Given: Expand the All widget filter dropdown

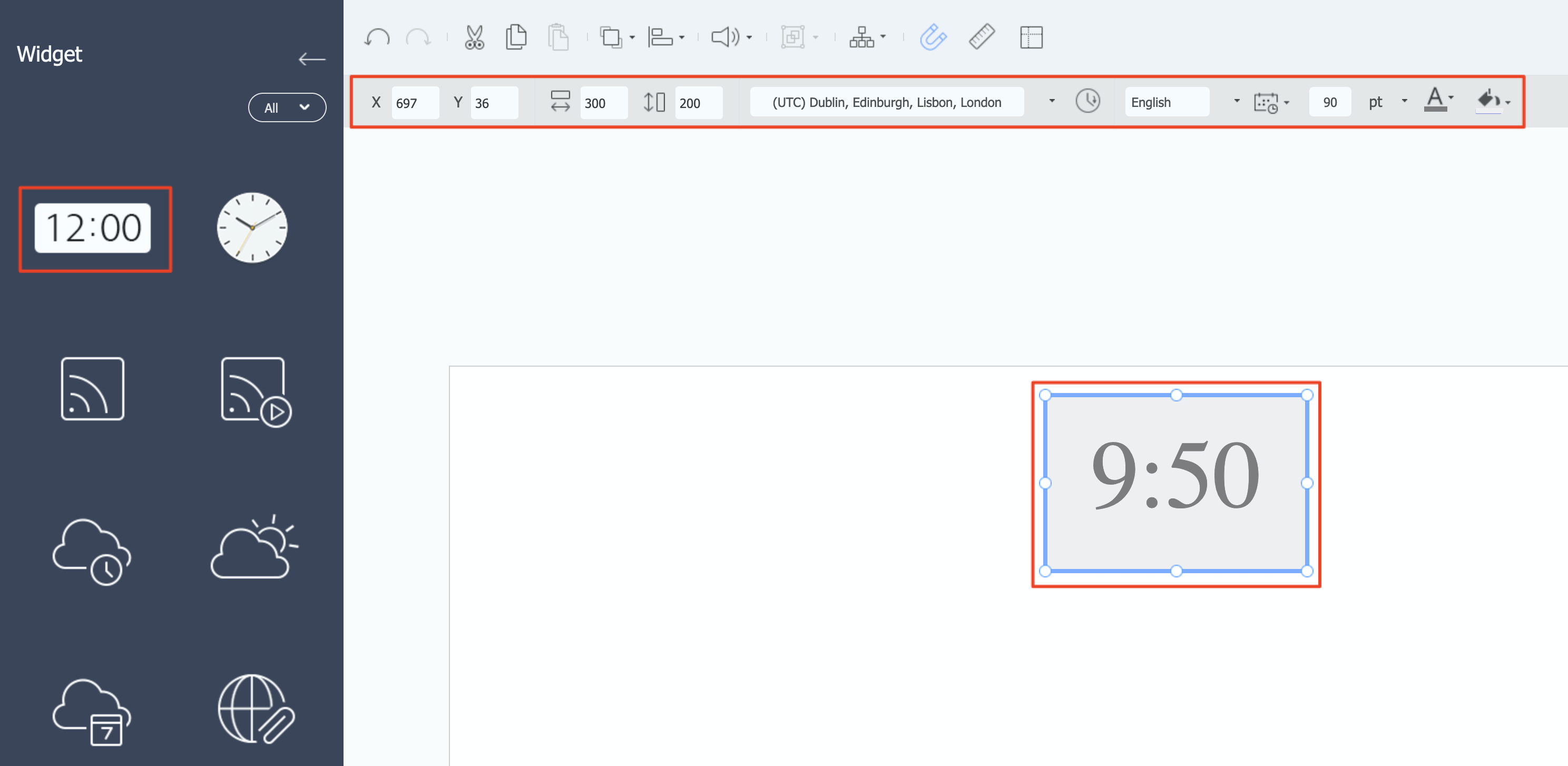Looking at the screenshot, I should [287, 107].
